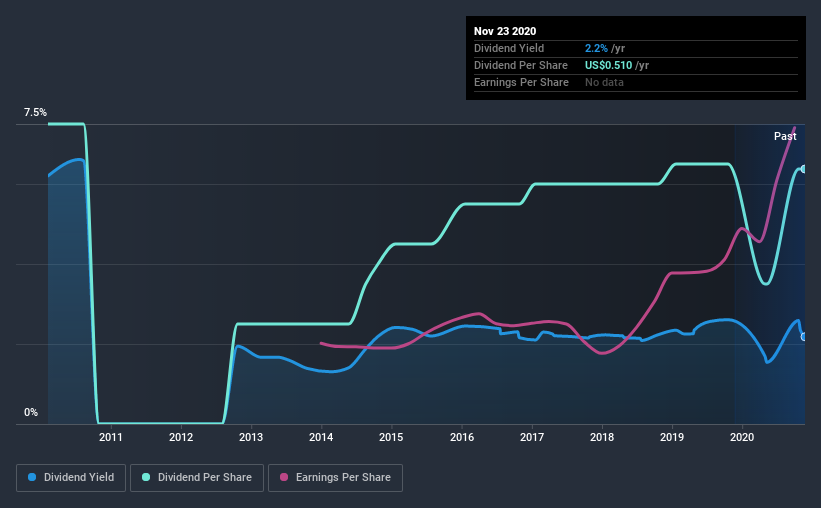Click the pink dot in Earnings Per Share legend
821x508 pixels.
pyautogui.click(x=283, y=478)
